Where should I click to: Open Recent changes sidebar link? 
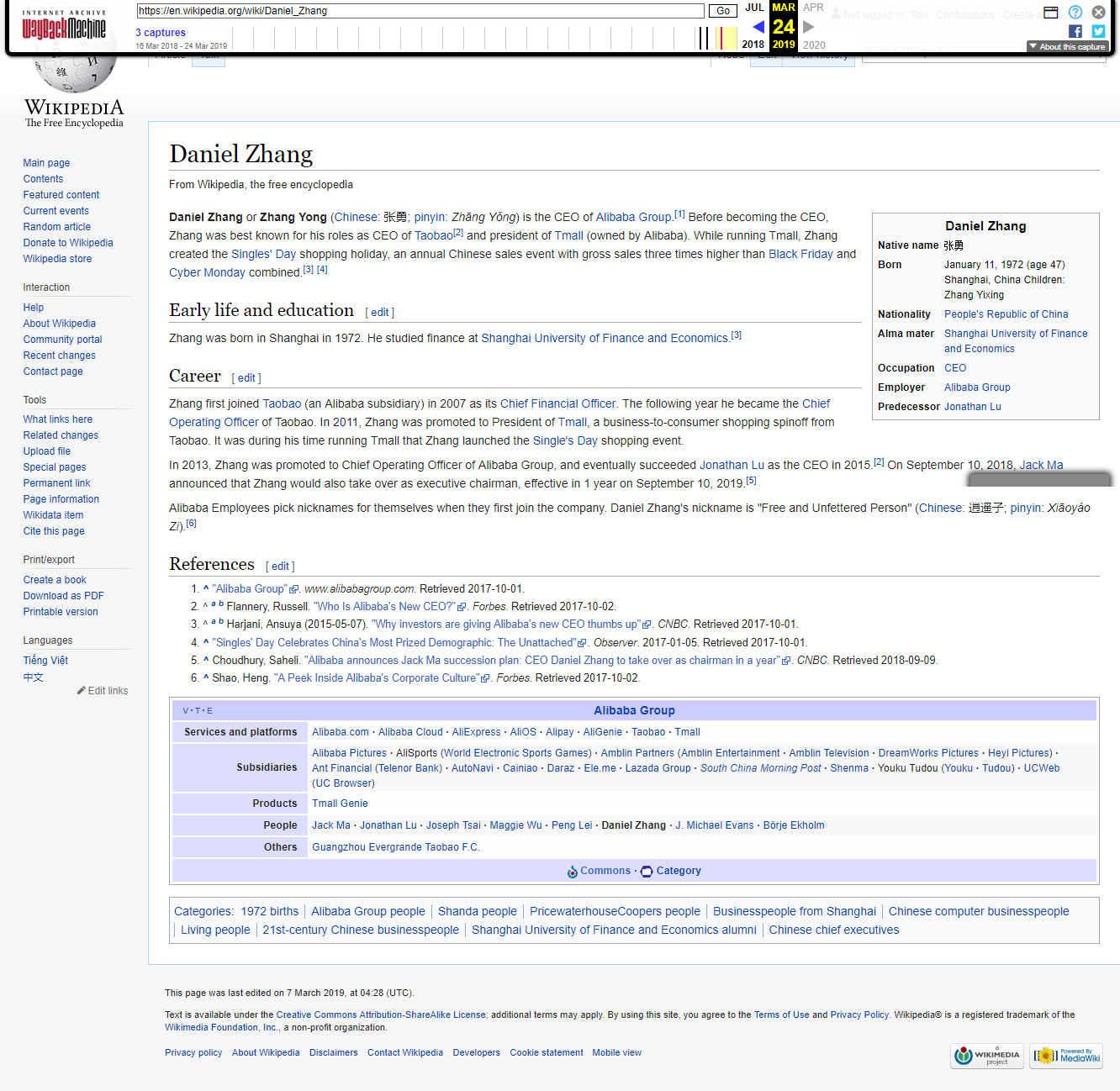(60, 356)
